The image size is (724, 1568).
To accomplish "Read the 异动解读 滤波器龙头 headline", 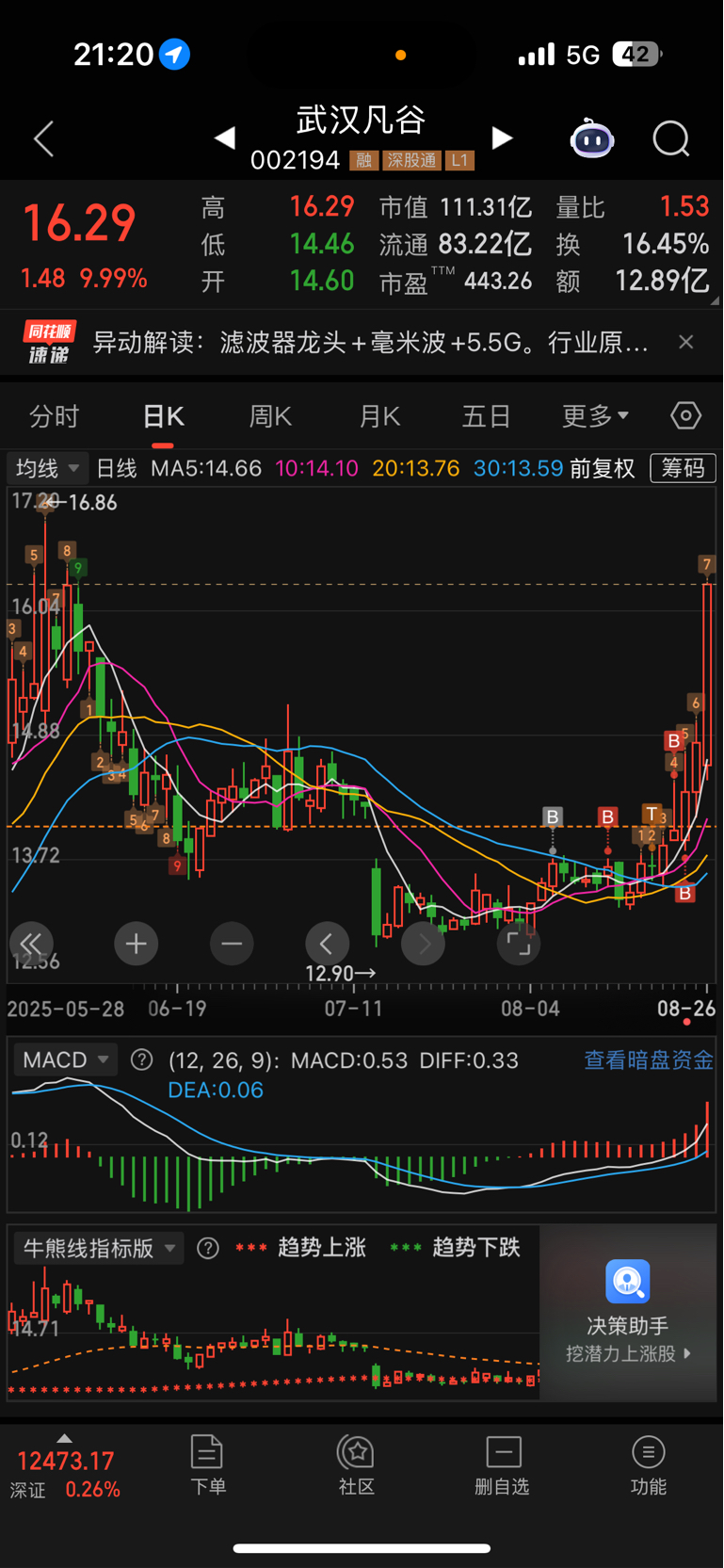I will [371, 342].
